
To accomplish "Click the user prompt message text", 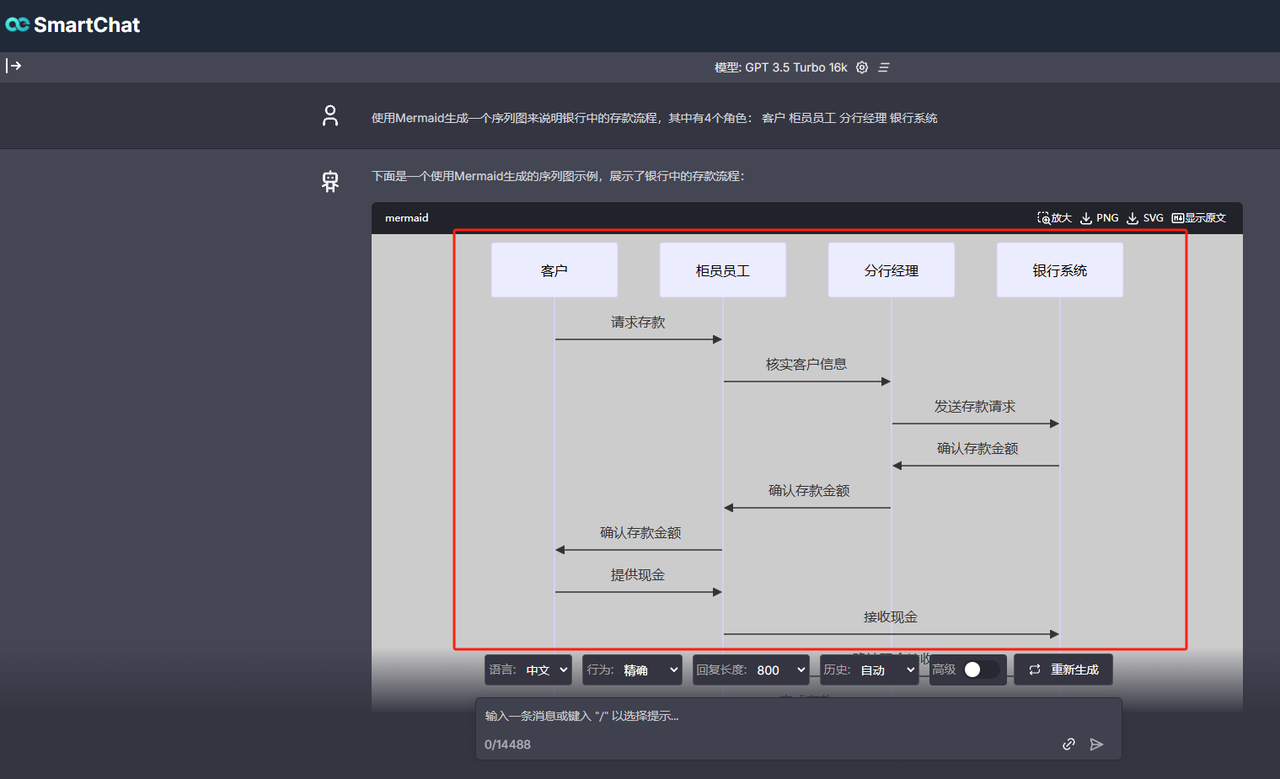I will (654, 118).
